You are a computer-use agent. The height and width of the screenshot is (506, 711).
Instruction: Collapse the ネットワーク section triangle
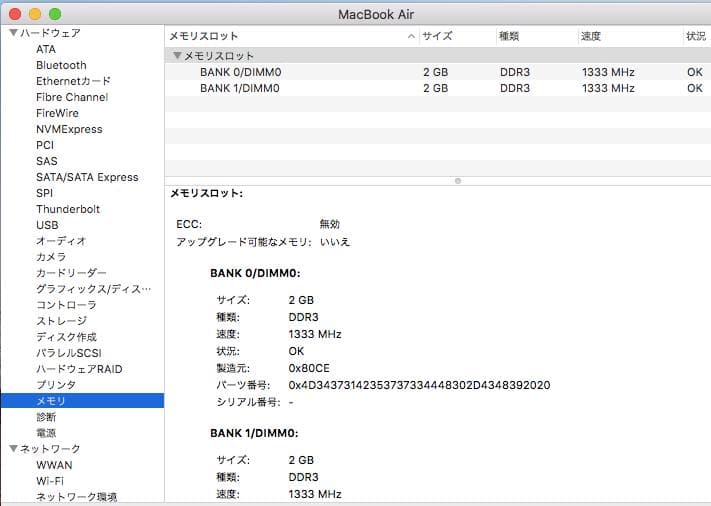coord(14,448)
